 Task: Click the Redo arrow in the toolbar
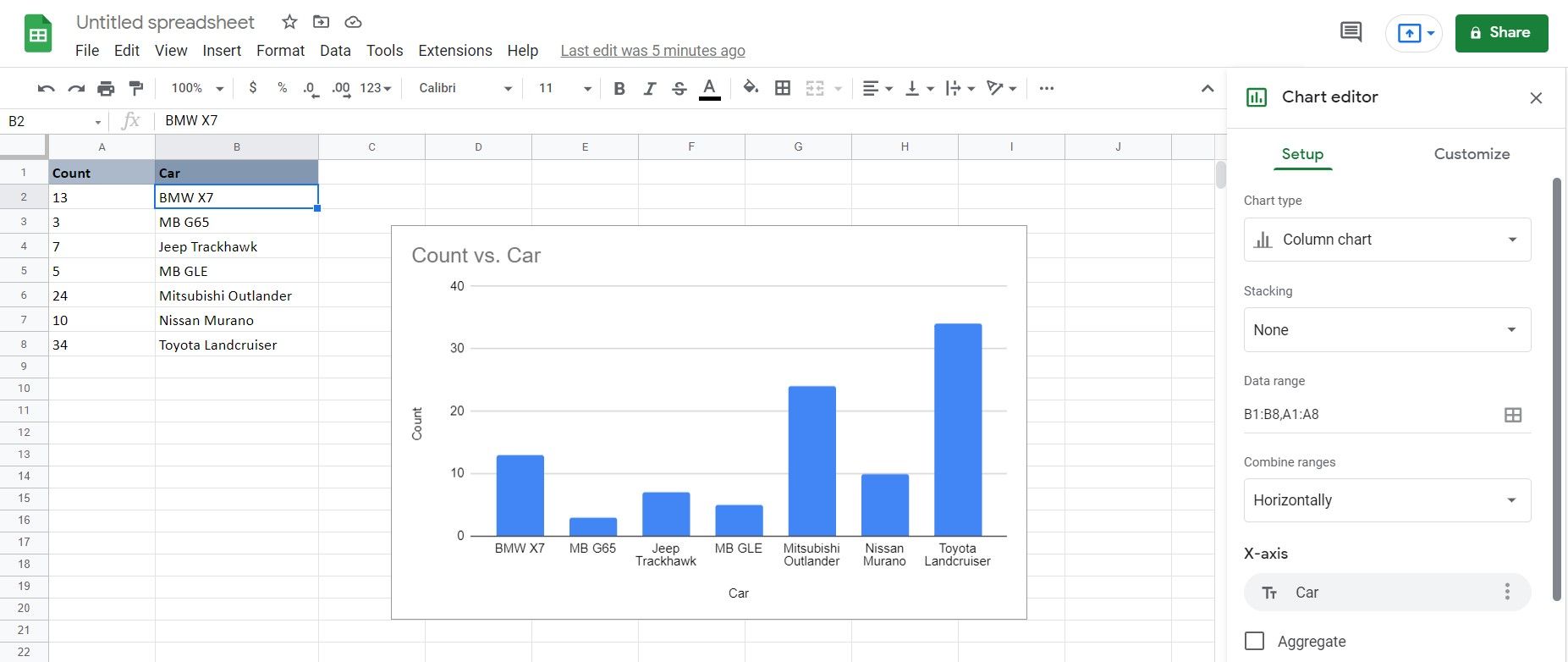coord(76,88)
